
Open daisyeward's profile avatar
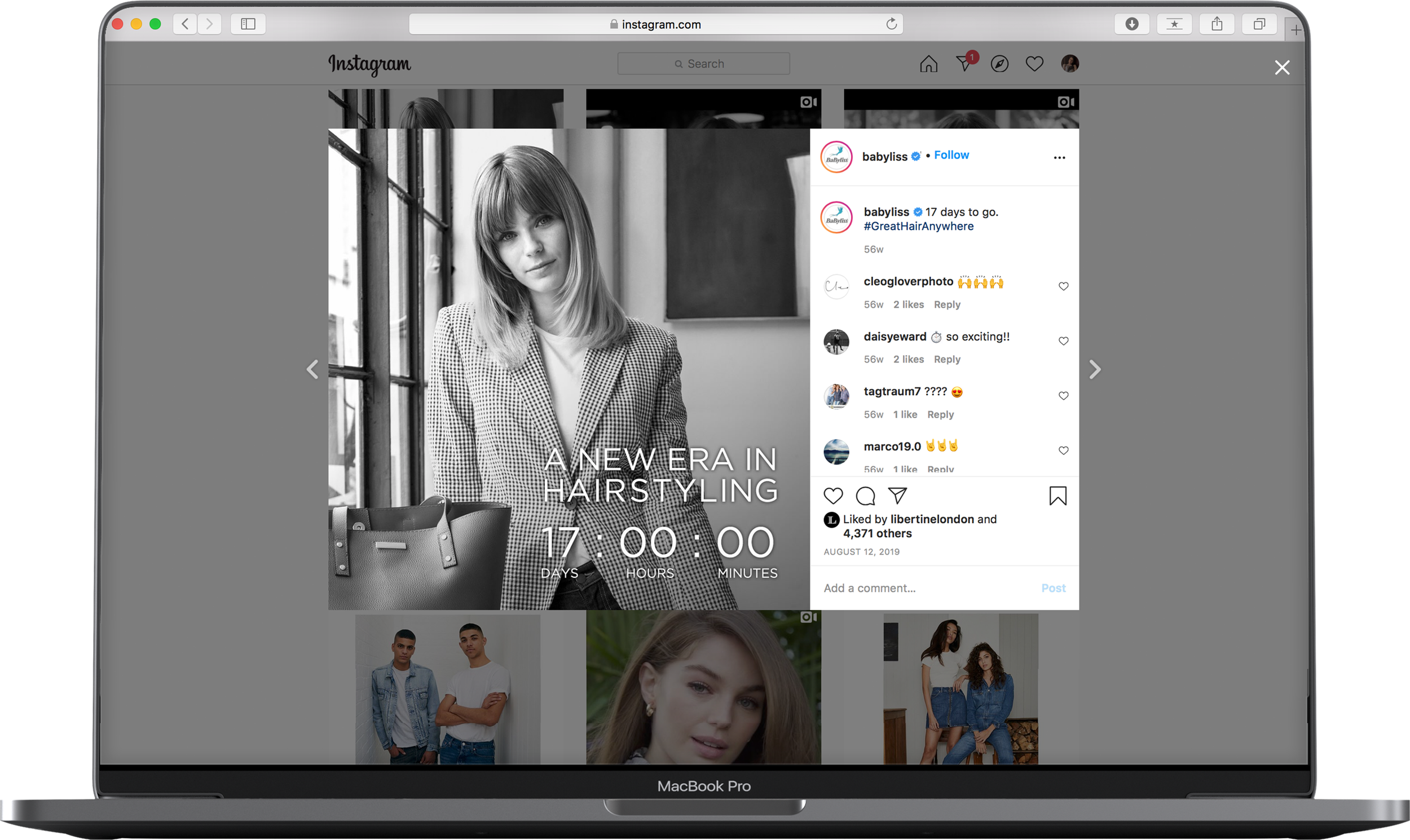pos(836,342)
